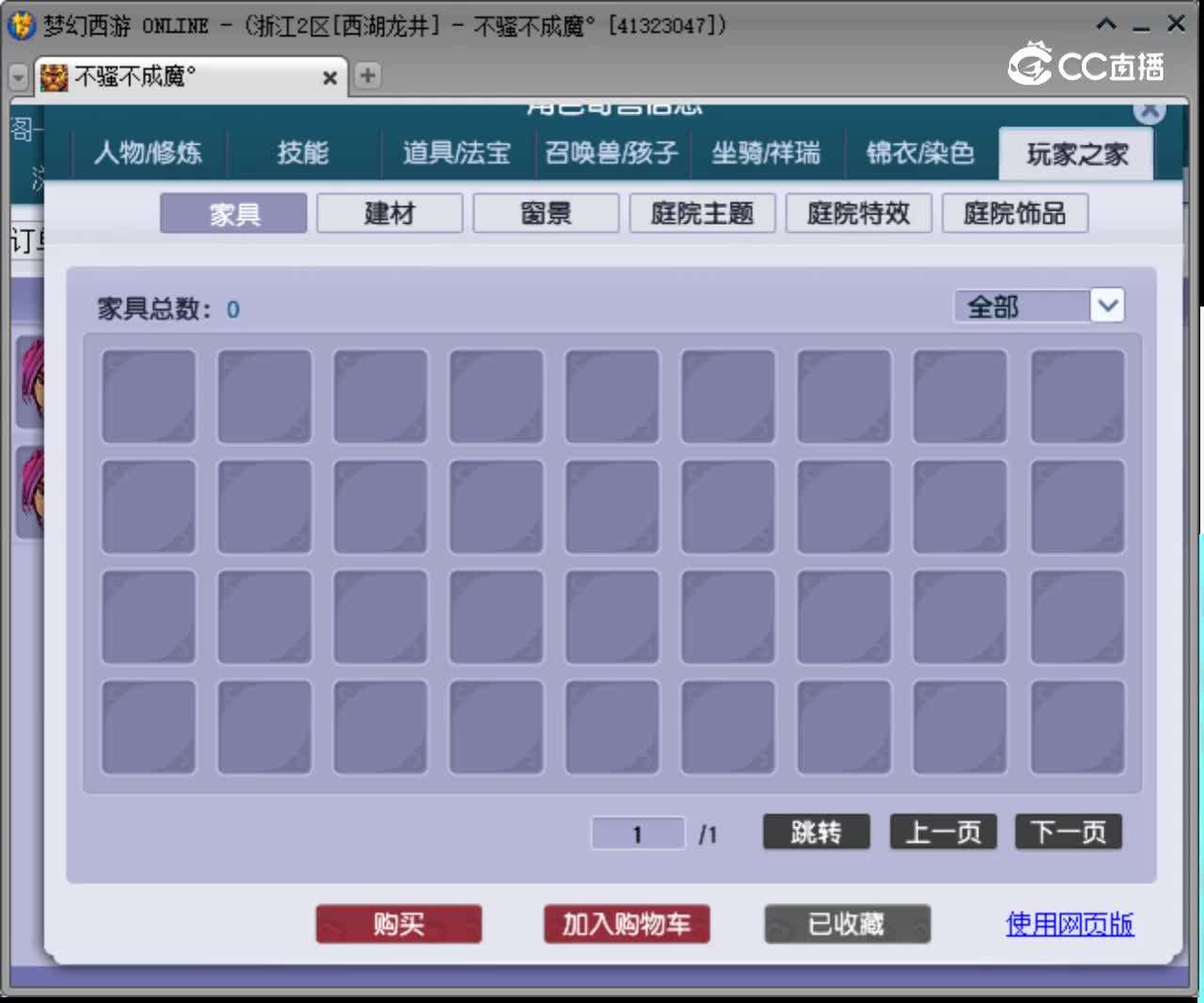Open the 庭院特效 sub-category
The image size is (1204, 1003).
[x=858, y=214]
